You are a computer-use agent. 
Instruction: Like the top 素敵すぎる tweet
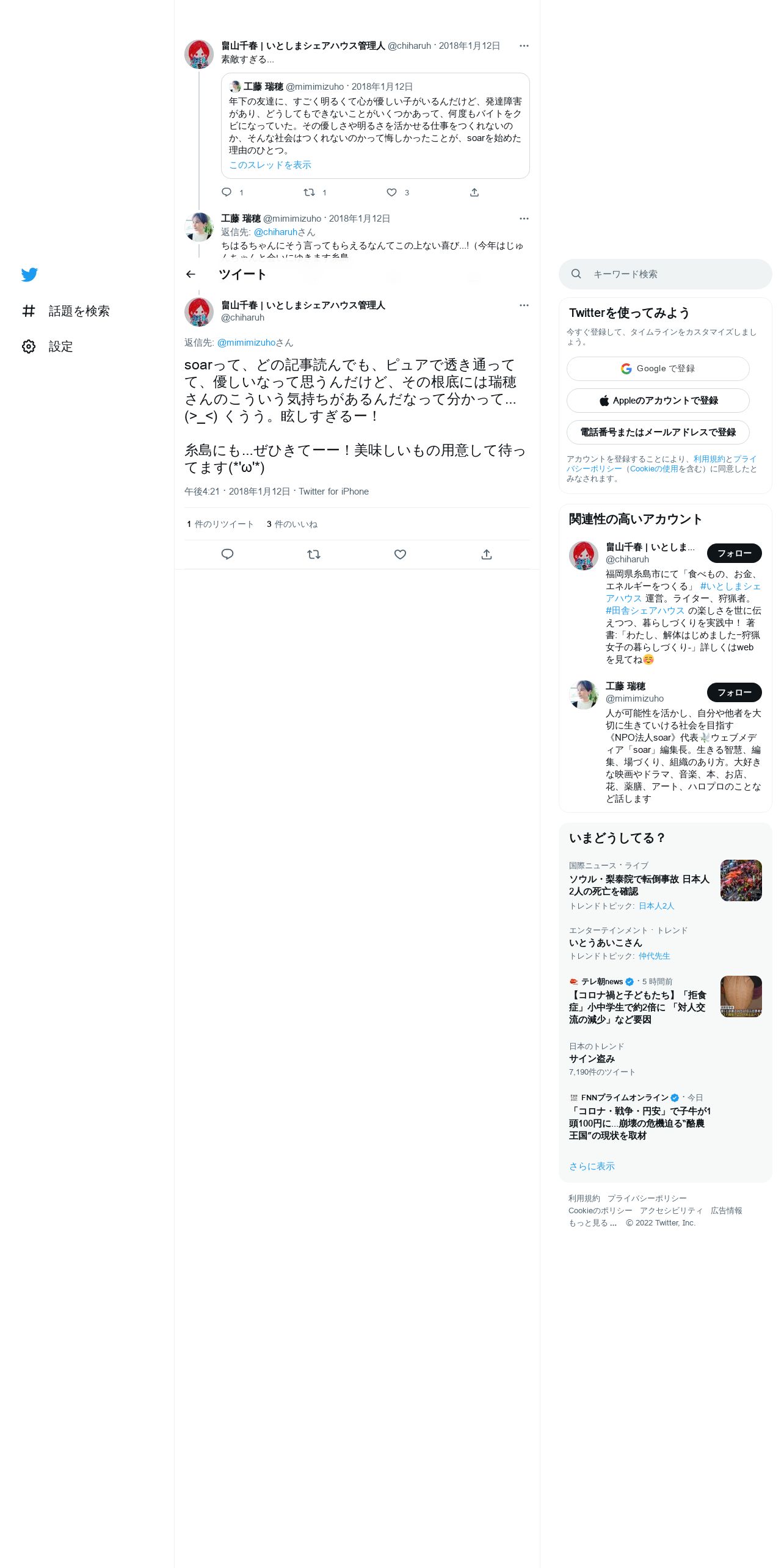[391, 192]
